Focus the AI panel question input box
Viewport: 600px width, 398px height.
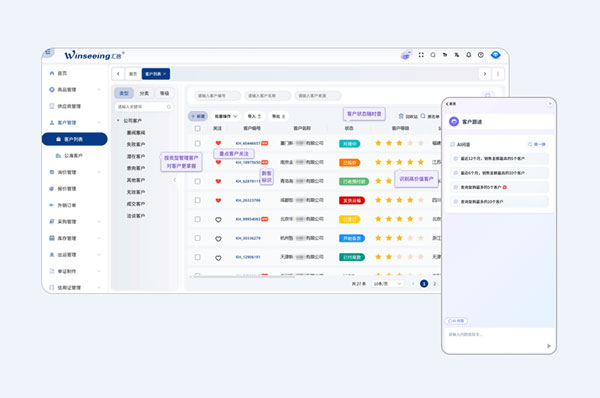499,340
